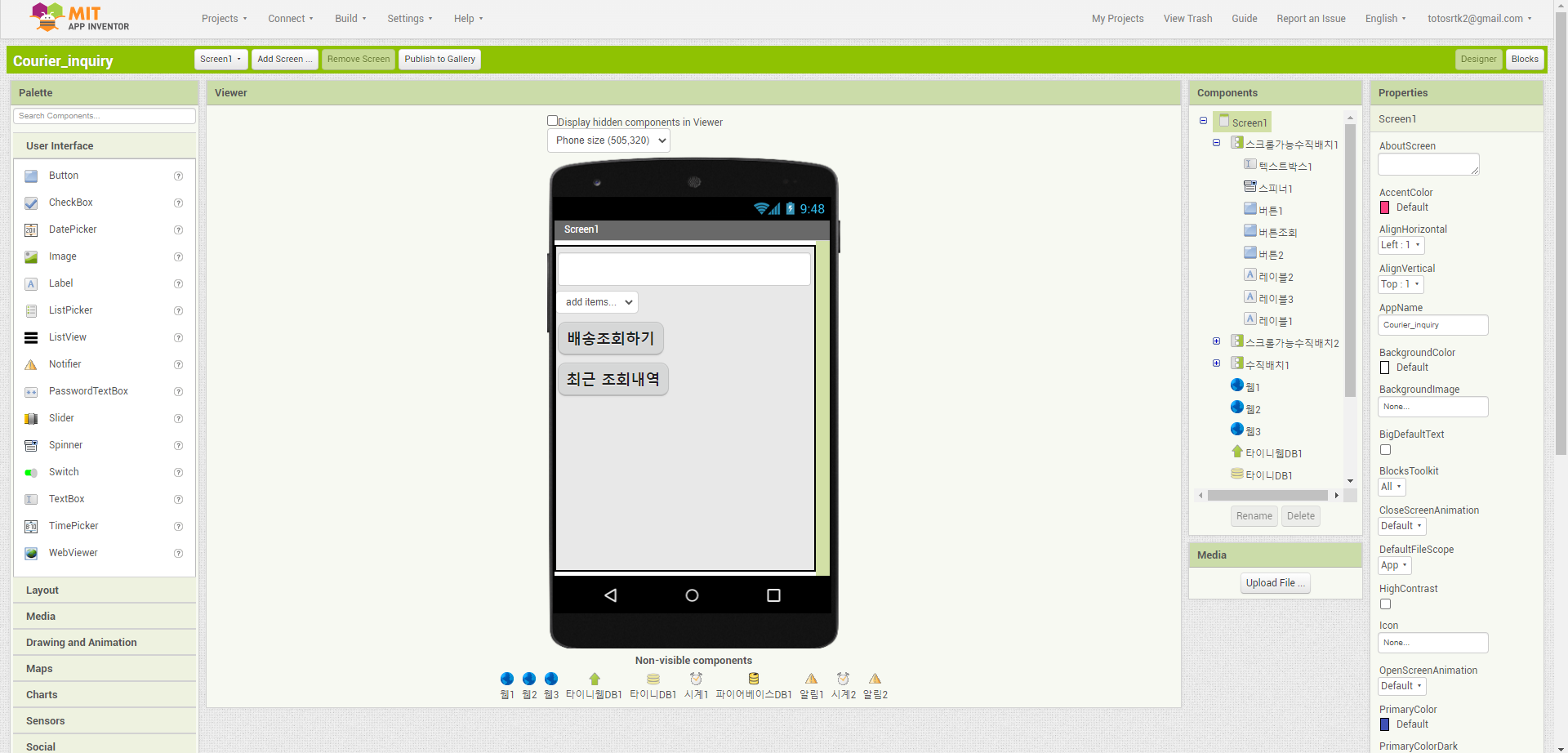Click the Firebase DB non-visible component icon
The height and width of the screenshot is (753, 1568).
click(x=753, y=679)
